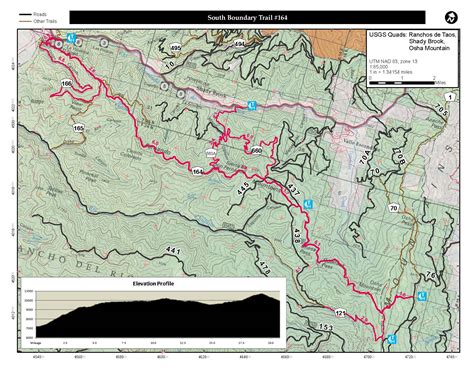Viewport: 474px width, 368px height.
Task: Click the road 76 label
Action: point(431,275)
